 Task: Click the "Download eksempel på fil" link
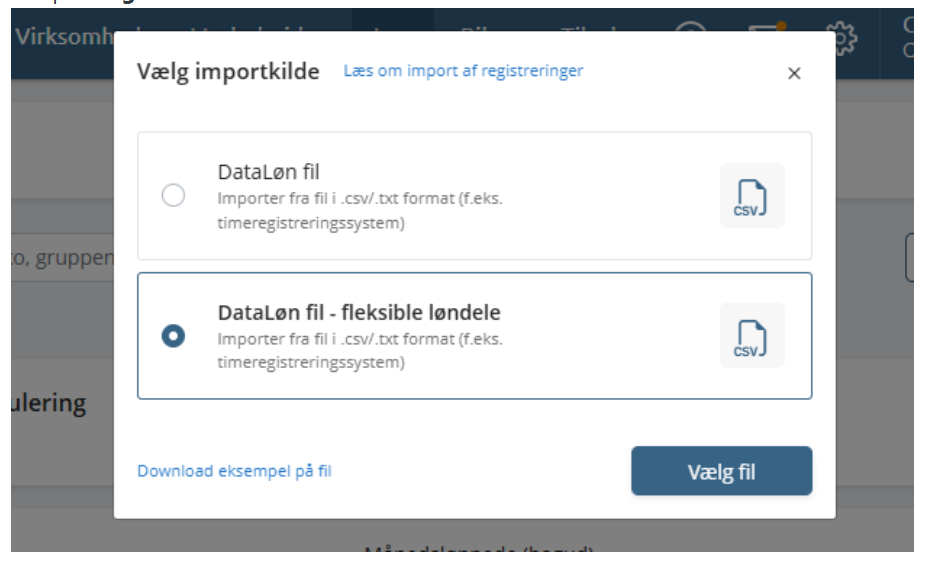(234, 471)
